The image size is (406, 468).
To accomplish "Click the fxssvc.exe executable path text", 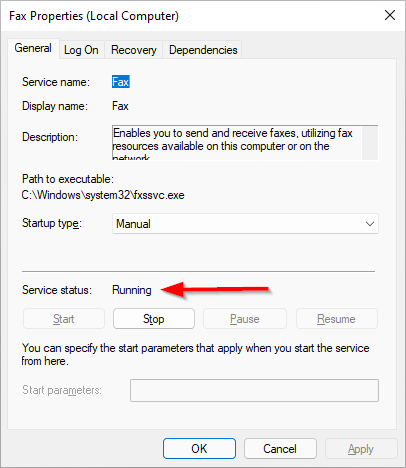I will (x=103, y=195).
